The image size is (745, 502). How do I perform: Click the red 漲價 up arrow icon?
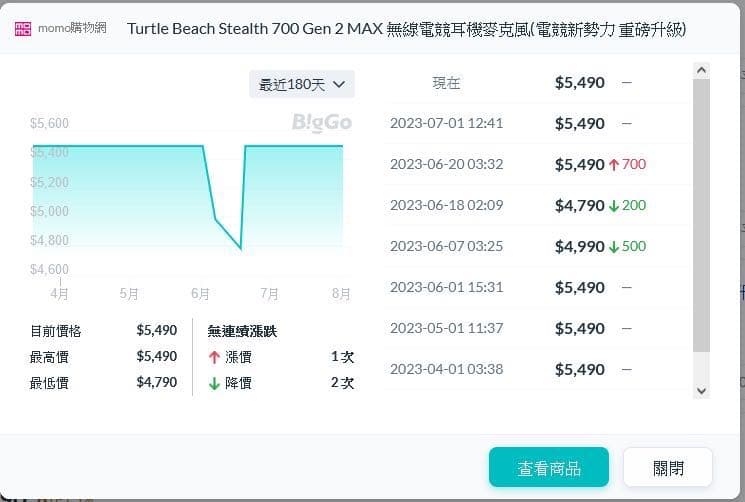(214, 357)
